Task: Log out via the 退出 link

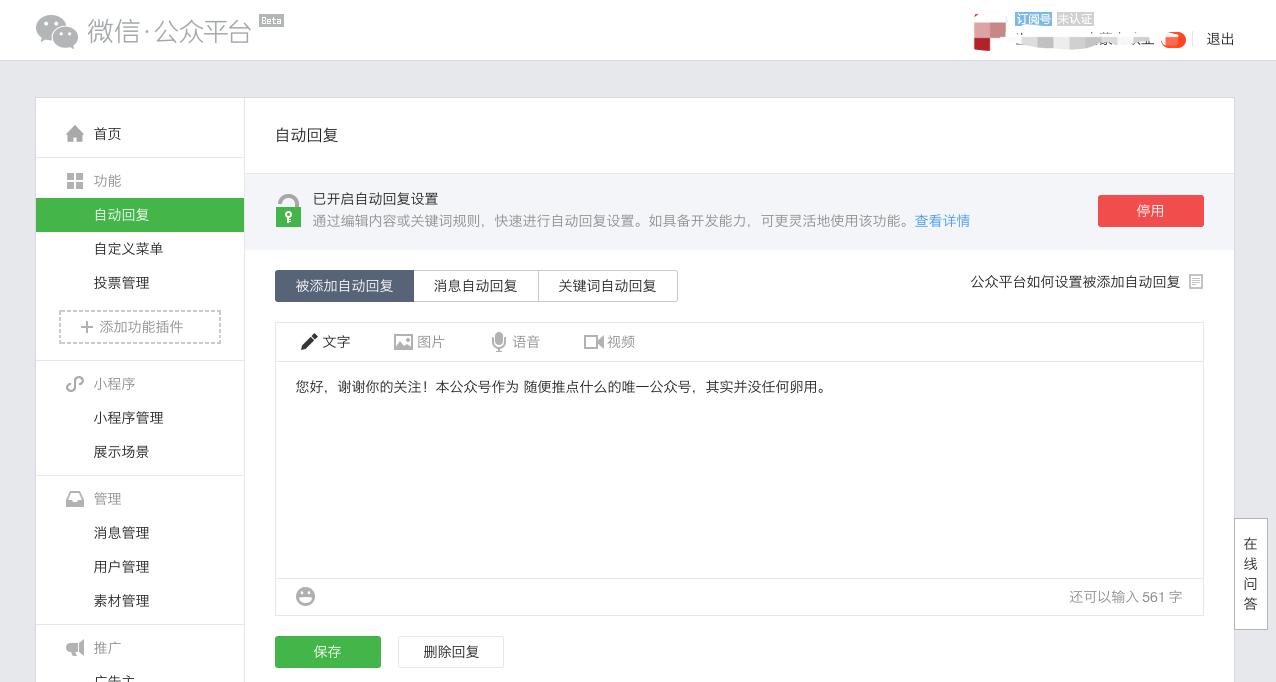Action: coord(1220,39)
